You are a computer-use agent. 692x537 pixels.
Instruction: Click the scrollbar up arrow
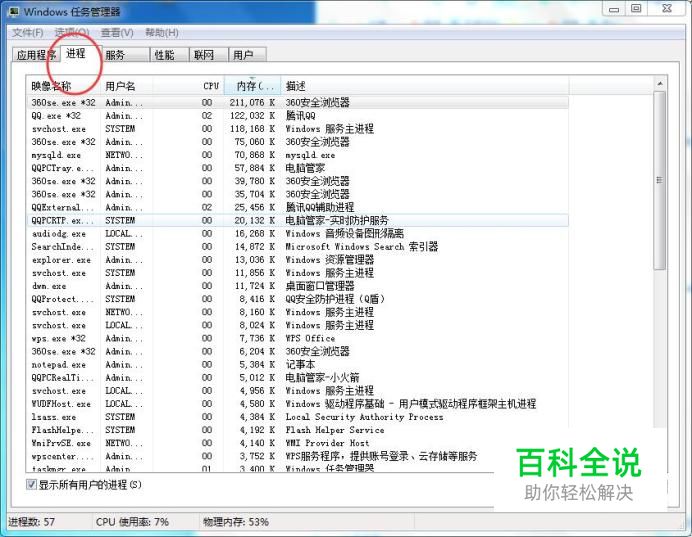[660, 83]
